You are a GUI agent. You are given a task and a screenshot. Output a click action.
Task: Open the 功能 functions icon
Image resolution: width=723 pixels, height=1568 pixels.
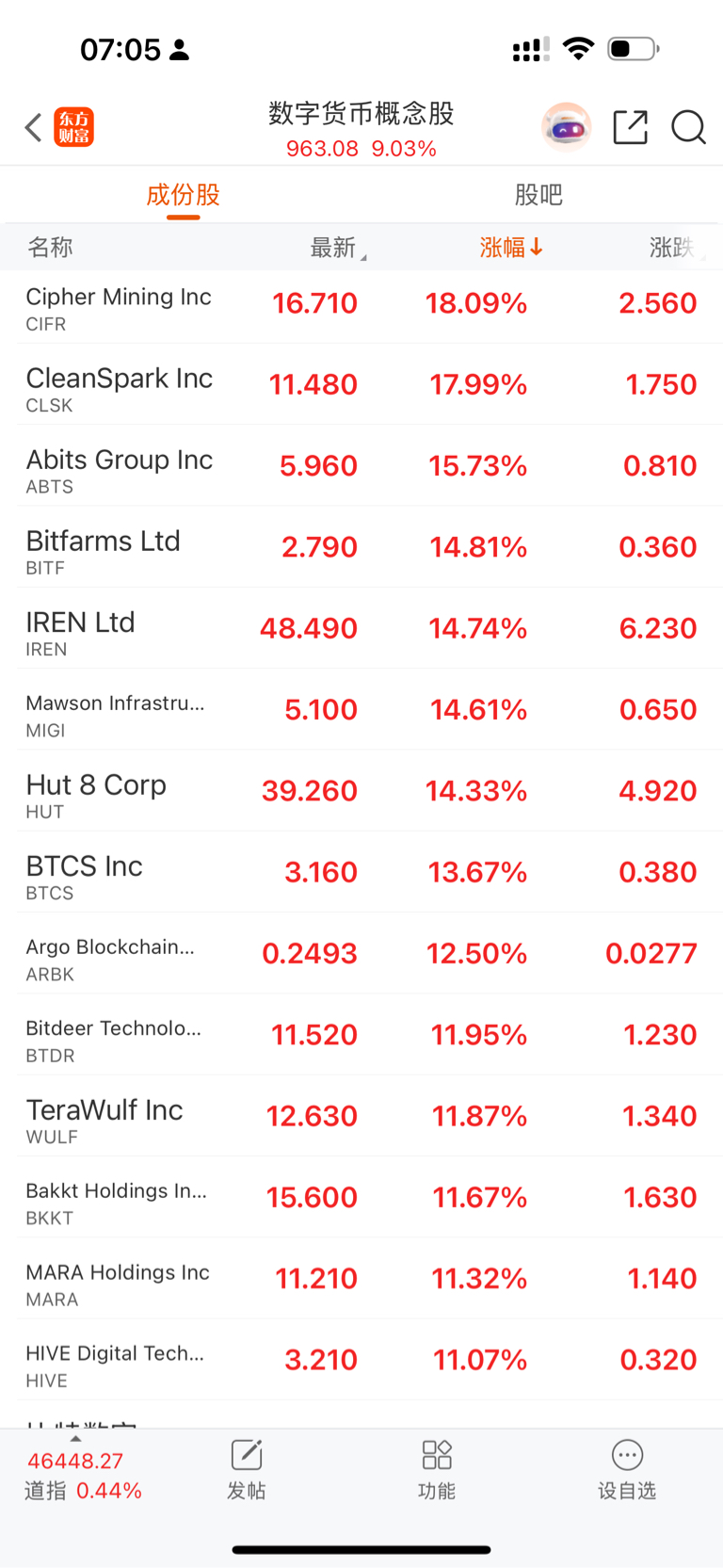pos(437,1469)
